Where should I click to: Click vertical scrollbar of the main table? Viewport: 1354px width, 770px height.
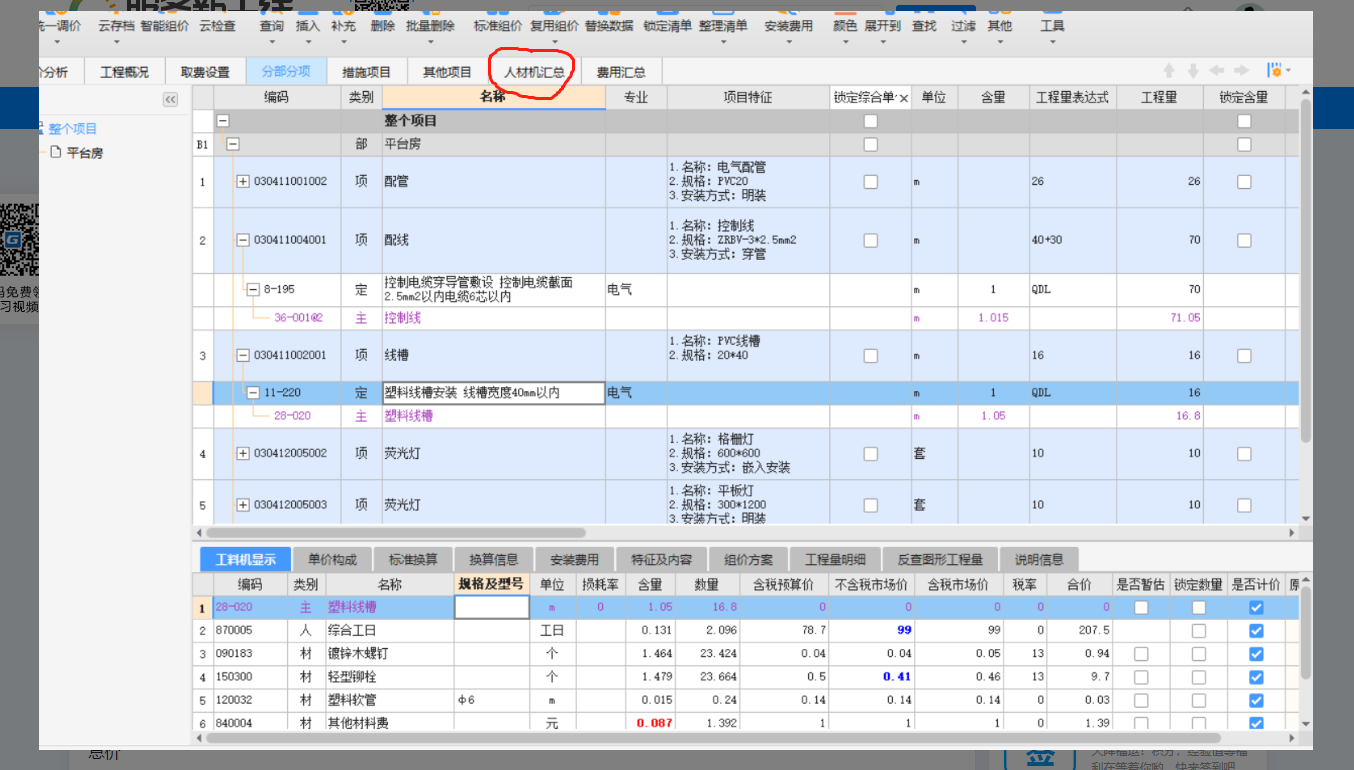1305,270
